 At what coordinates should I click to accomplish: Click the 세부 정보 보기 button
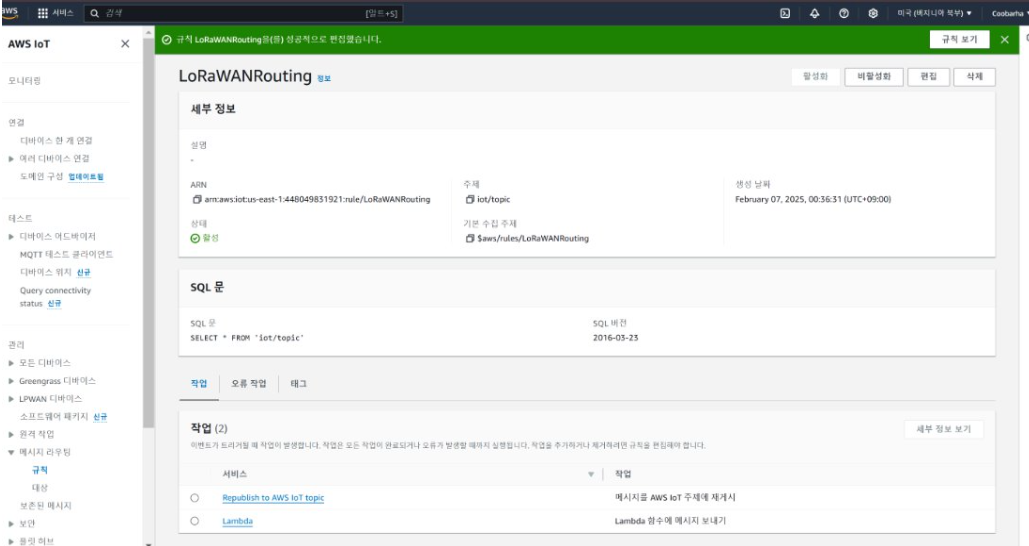pyautogui.click(x=944, y=429)
